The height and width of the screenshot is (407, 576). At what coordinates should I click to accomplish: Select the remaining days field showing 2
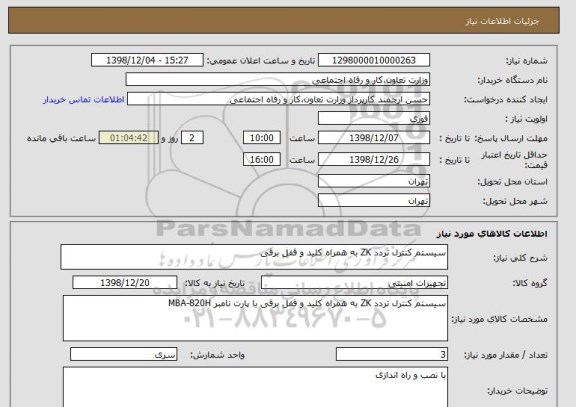click(x=192, y=138)
